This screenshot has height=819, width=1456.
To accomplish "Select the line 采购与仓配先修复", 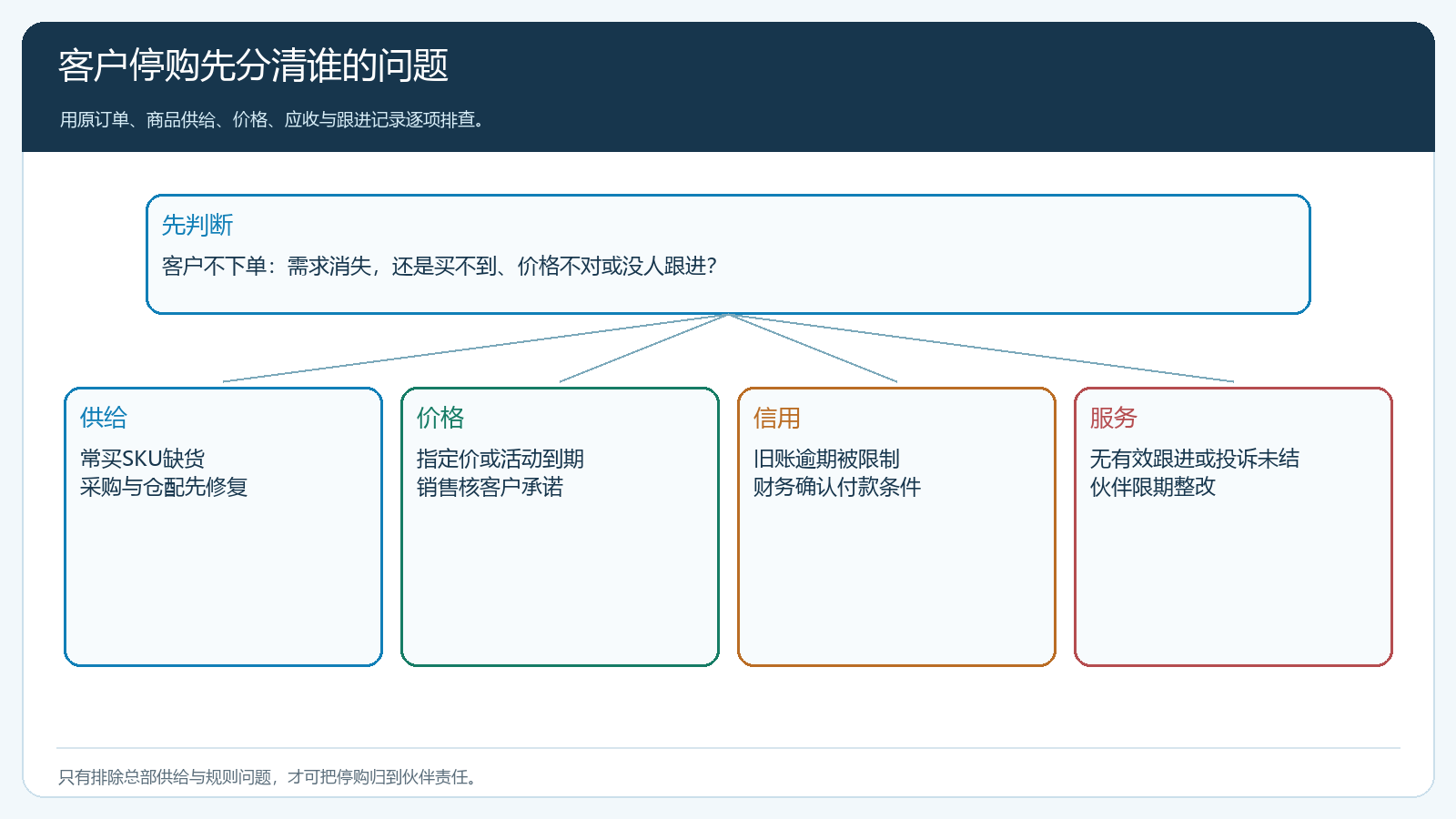I will pos(164,487).
